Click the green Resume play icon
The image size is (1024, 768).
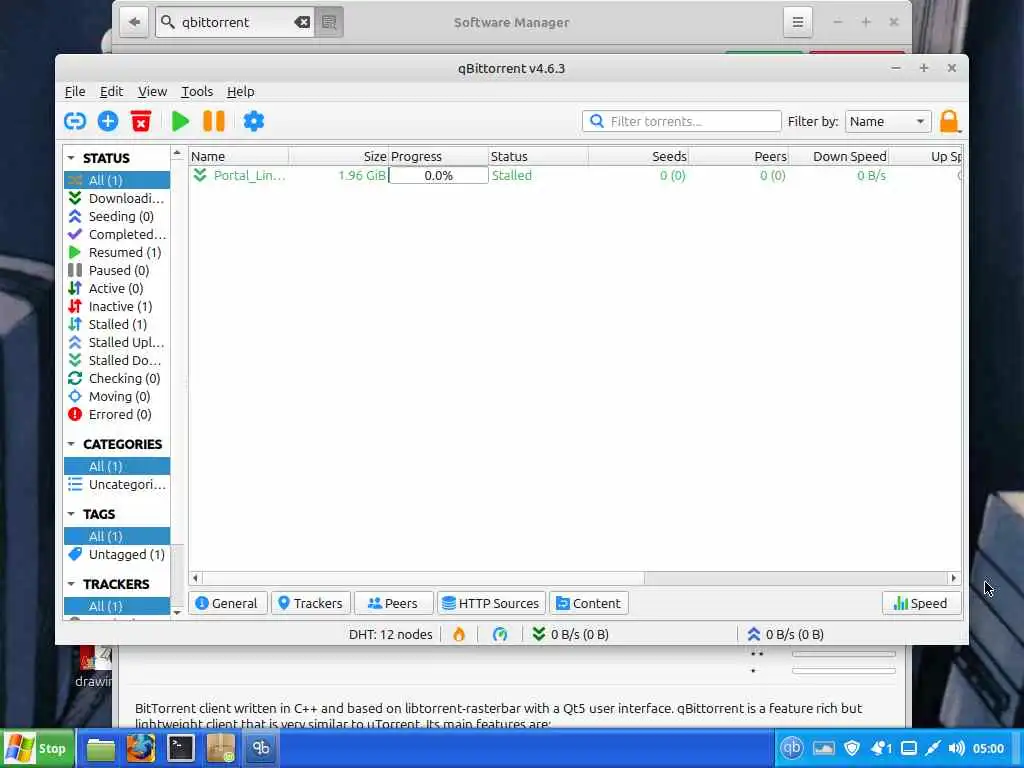(180, 121)
